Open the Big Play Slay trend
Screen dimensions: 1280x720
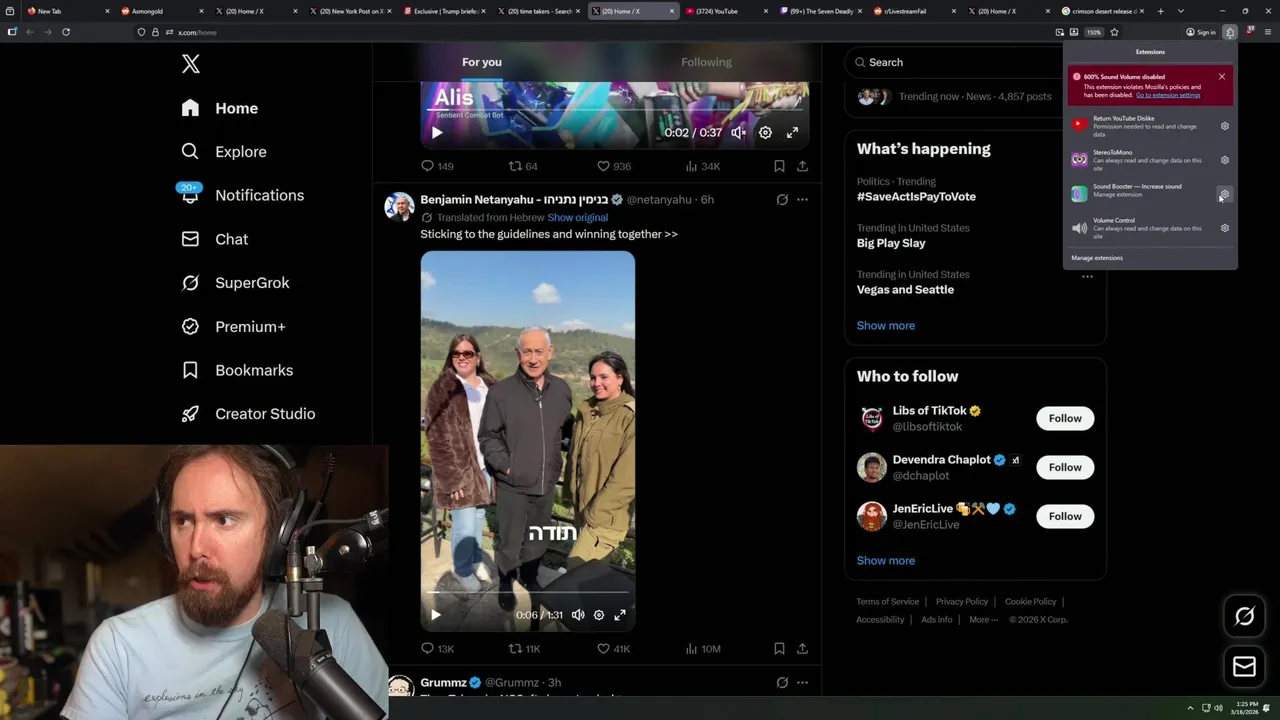coord(891,243)
